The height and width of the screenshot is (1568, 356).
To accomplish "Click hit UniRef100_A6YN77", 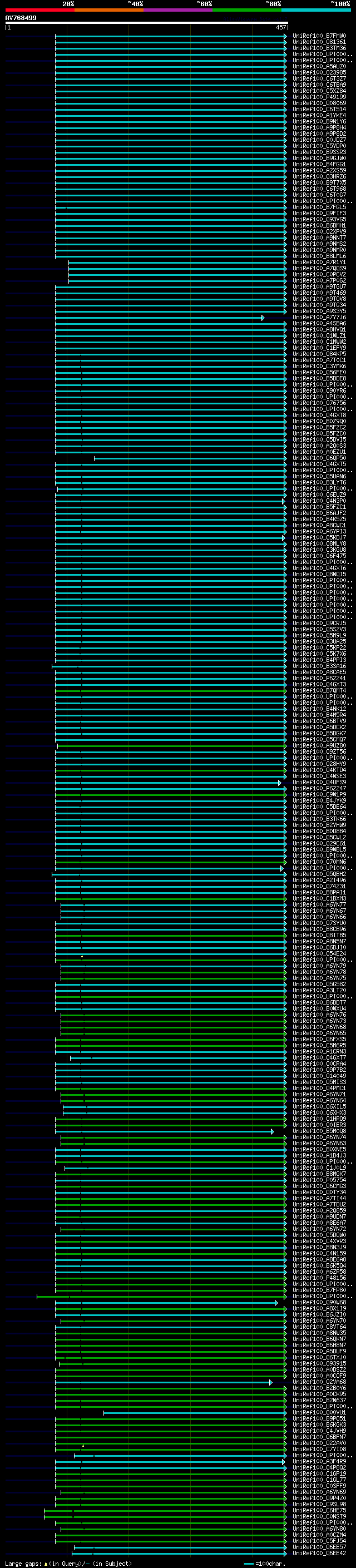I will click(319, 904).
